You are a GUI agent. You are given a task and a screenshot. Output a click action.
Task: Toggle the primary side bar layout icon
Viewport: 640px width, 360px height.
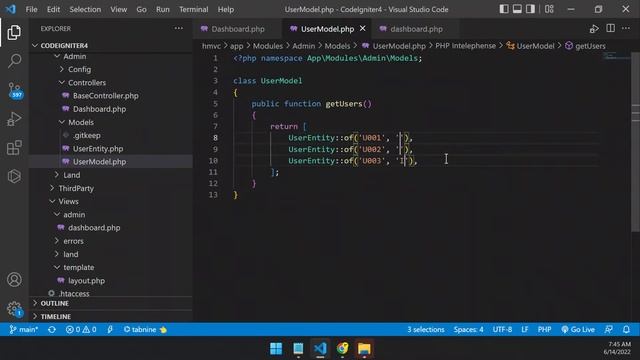[x=504, y=9]
